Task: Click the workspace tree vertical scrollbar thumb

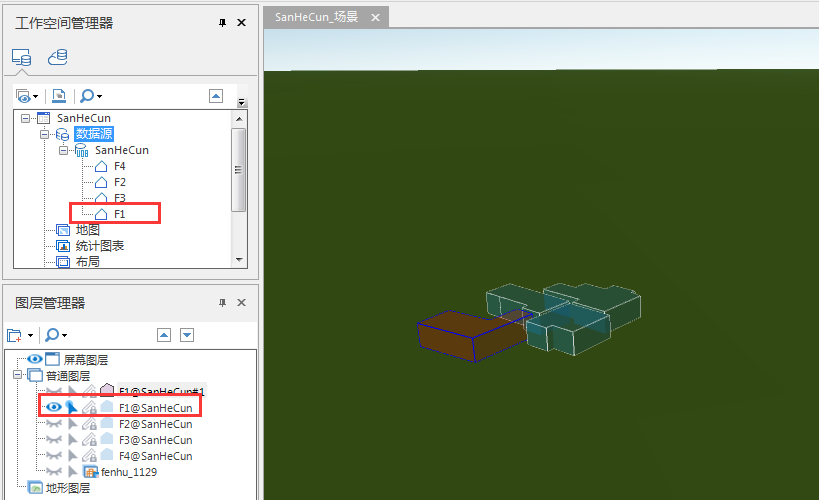Action: (x=239, y=170)
